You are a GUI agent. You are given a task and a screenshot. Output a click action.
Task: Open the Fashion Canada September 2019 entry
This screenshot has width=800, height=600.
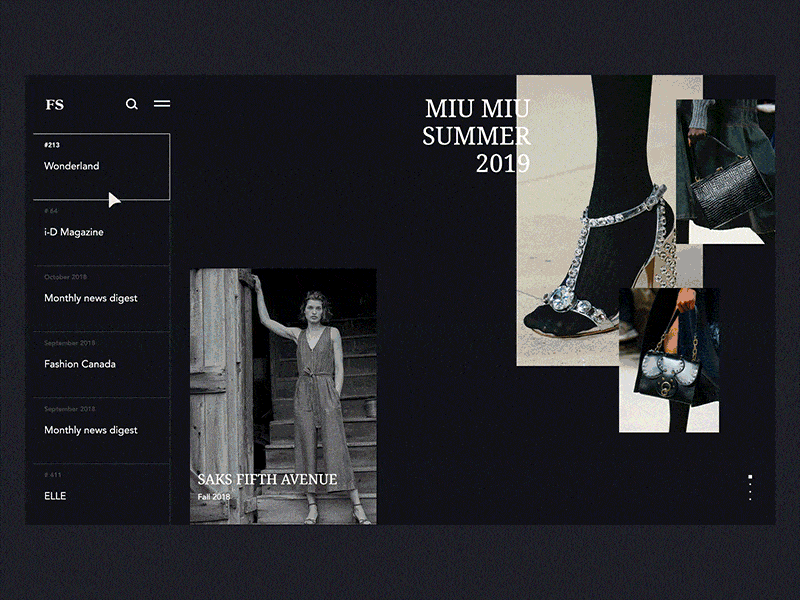[79, 363]
